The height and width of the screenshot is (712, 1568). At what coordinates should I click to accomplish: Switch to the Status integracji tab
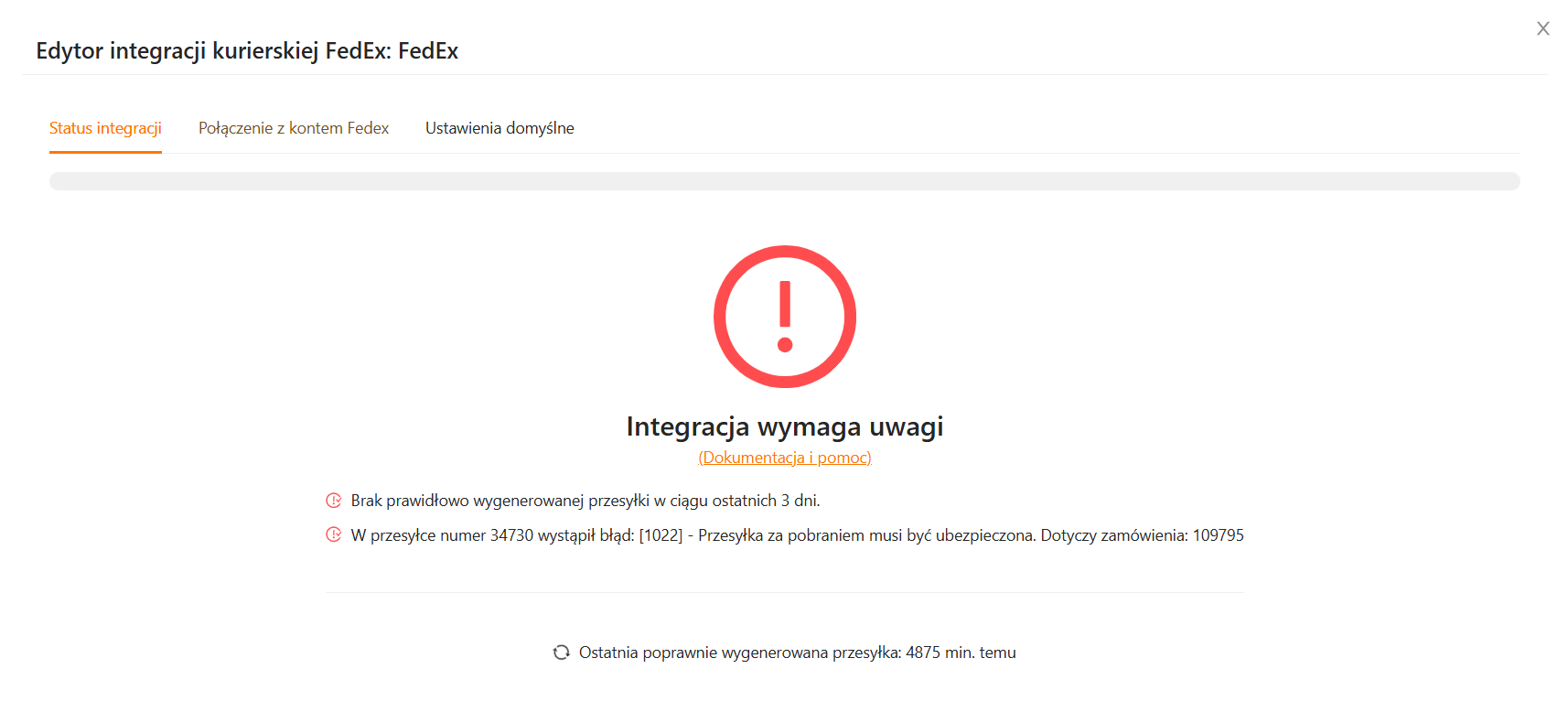[x=105, y=128]
